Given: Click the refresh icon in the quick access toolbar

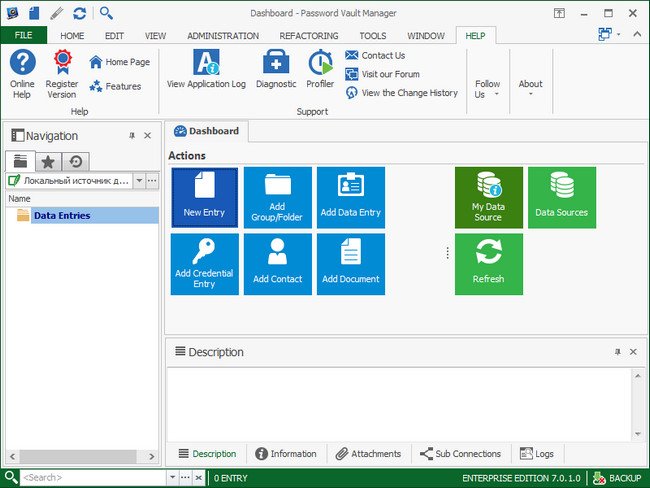Looking at the screenshot, I should [79, 13].
